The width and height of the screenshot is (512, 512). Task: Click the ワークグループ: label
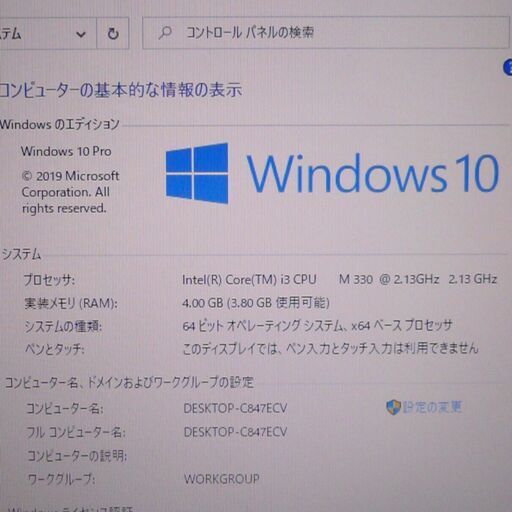click(62, 480)
